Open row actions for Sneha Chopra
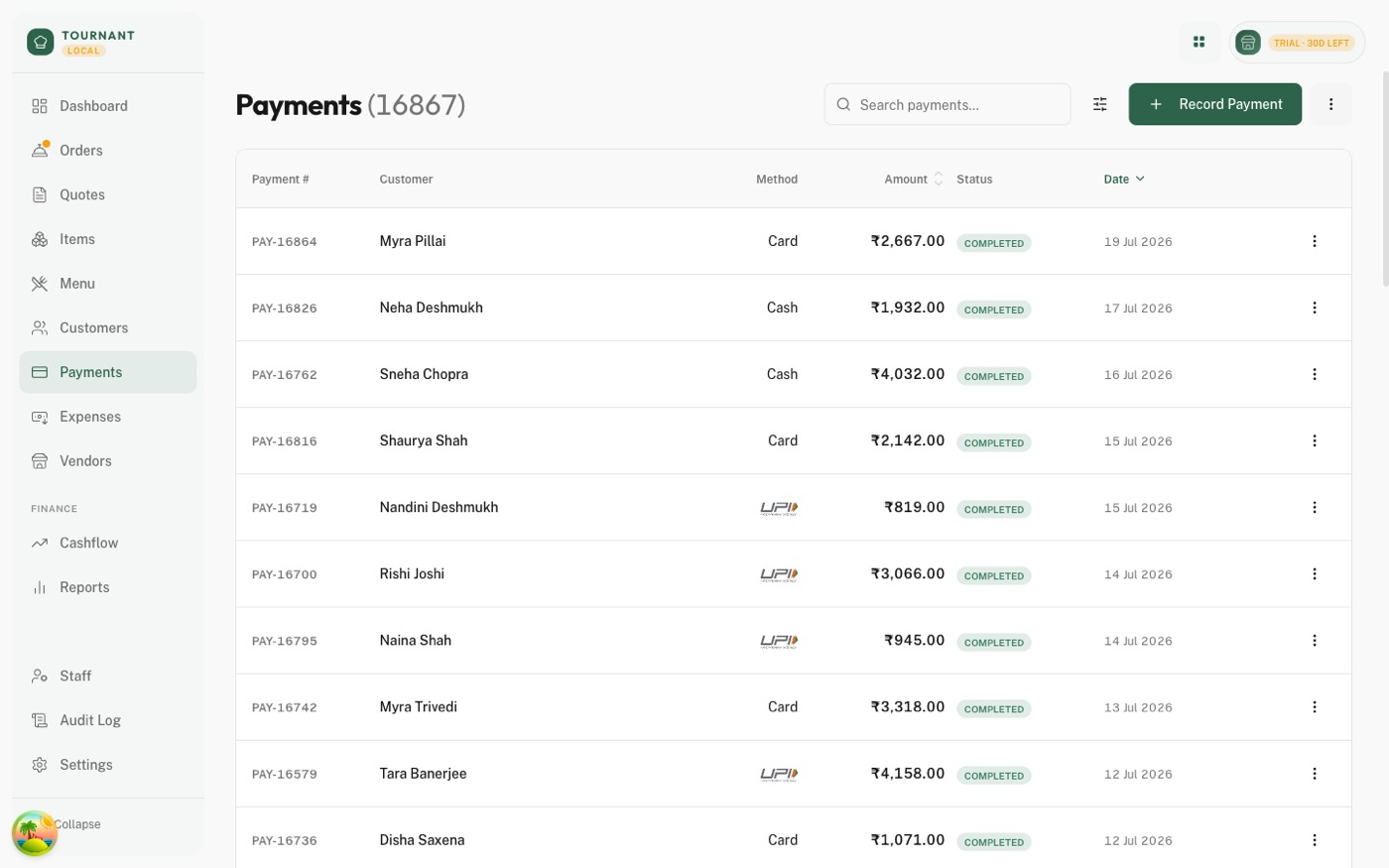This screenshot has height=868, width=1389. click(x=1315, y=374)
